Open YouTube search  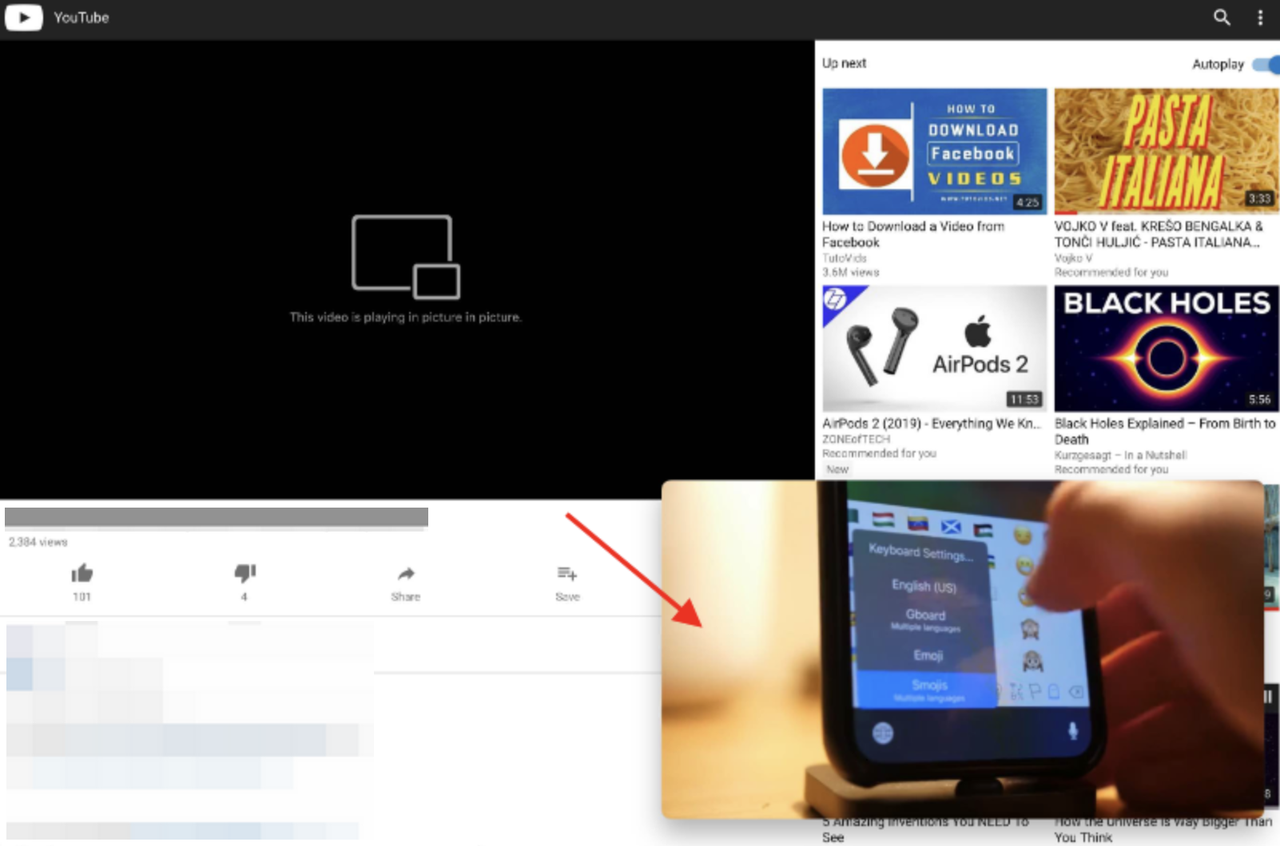[x=1221, y=17]
